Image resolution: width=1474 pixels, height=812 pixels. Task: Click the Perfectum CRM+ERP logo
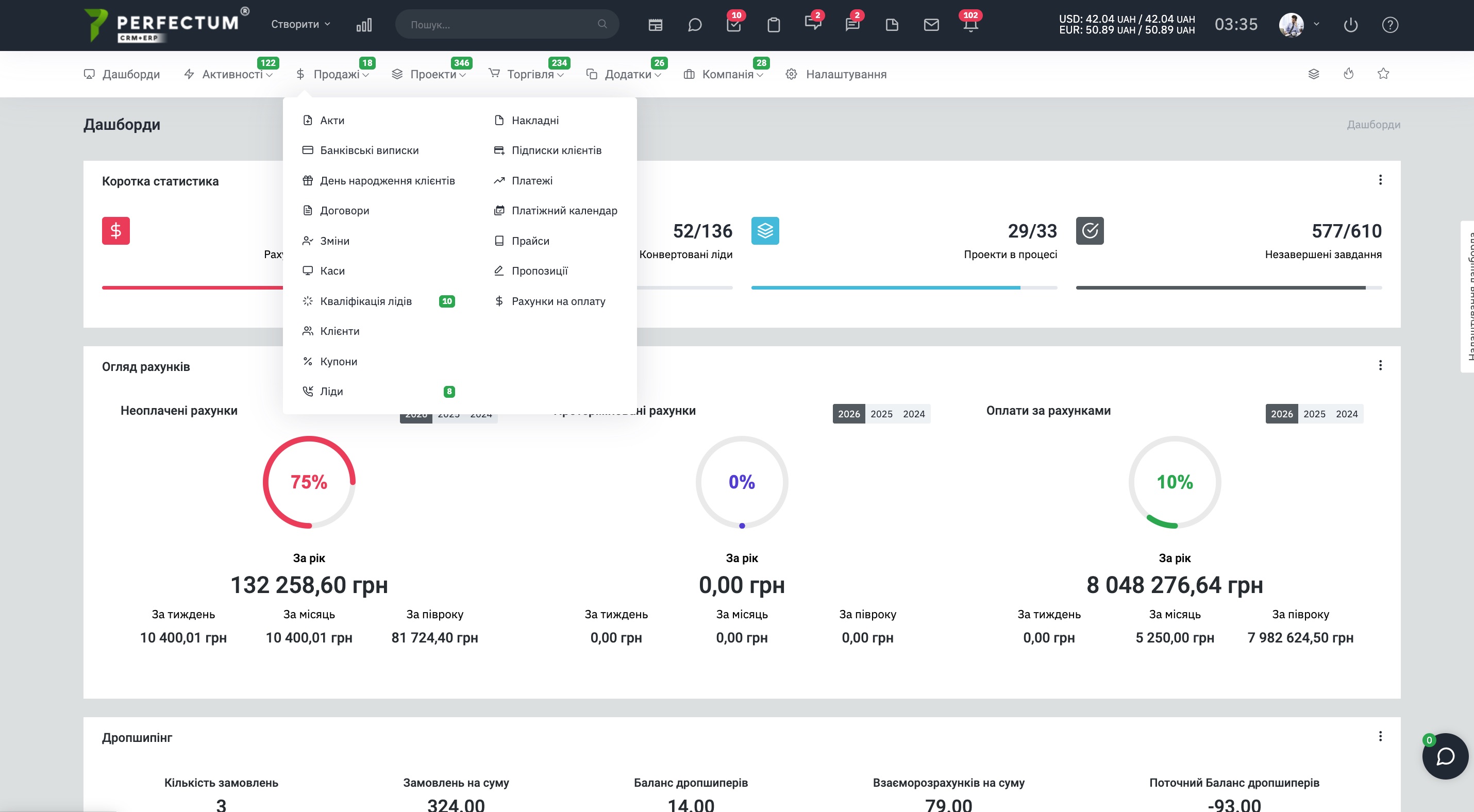tap(166, 25)
